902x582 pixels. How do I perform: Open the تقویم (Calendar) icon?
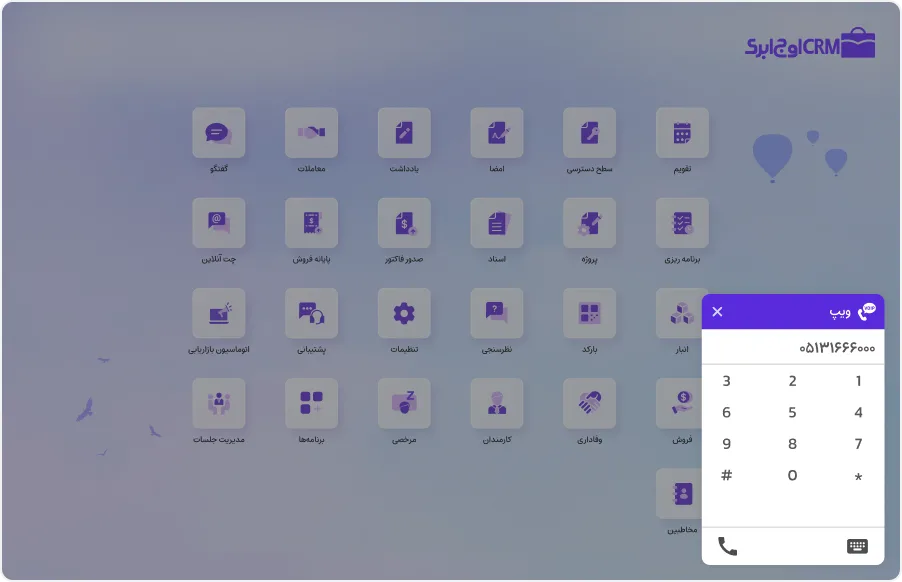[682, 133]
